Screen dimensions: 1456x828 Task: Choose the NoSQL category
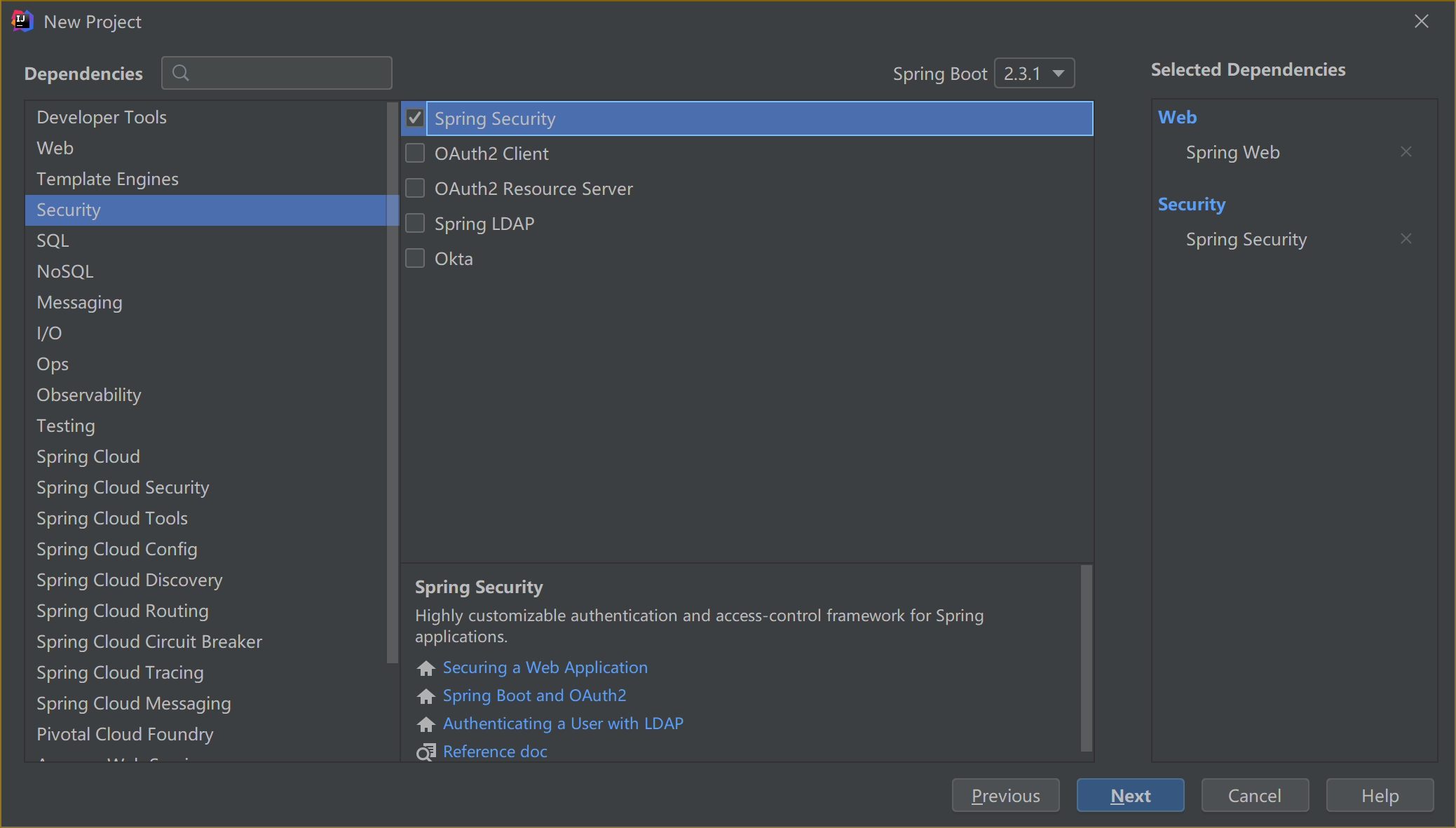206,271
